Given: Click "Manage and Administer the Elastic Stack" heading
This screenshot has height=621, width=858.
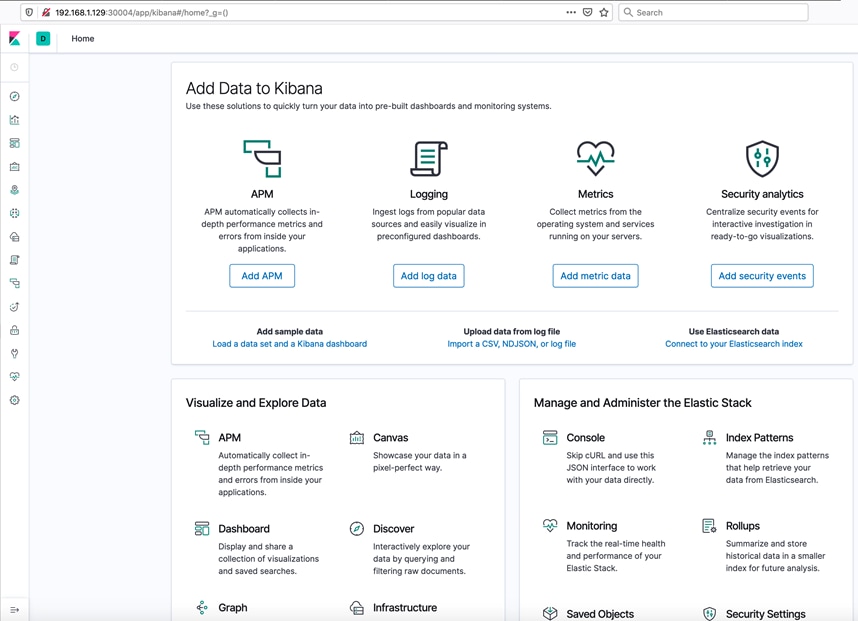Looking at the screenshot, I should [x=642, y=403].
